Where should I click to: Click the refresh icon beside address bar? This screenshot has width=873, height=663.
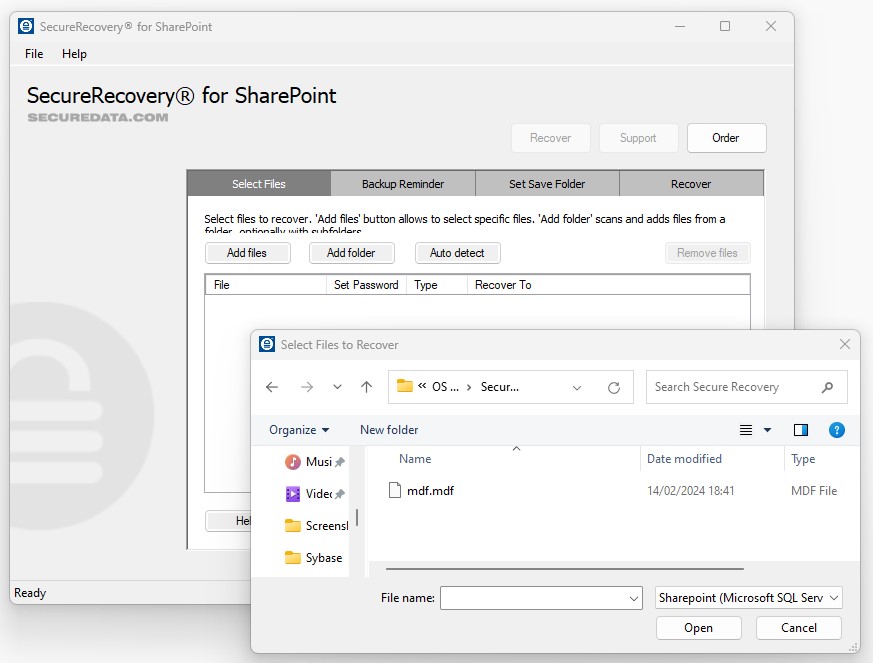[x=614, y=387]
